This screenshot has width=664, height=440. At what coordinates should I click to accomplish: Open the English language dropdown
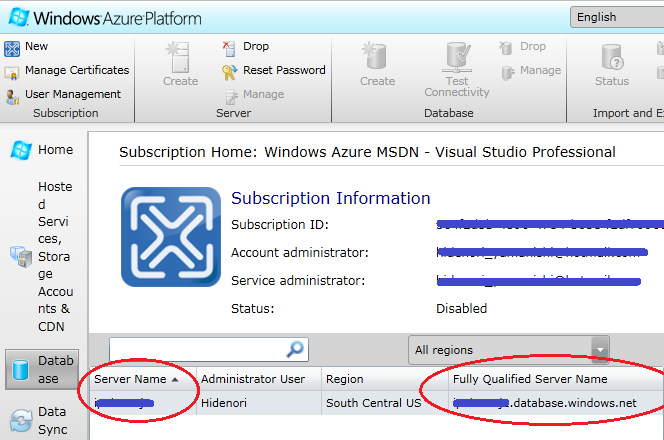pyautogui.click(x=617, y=17)
